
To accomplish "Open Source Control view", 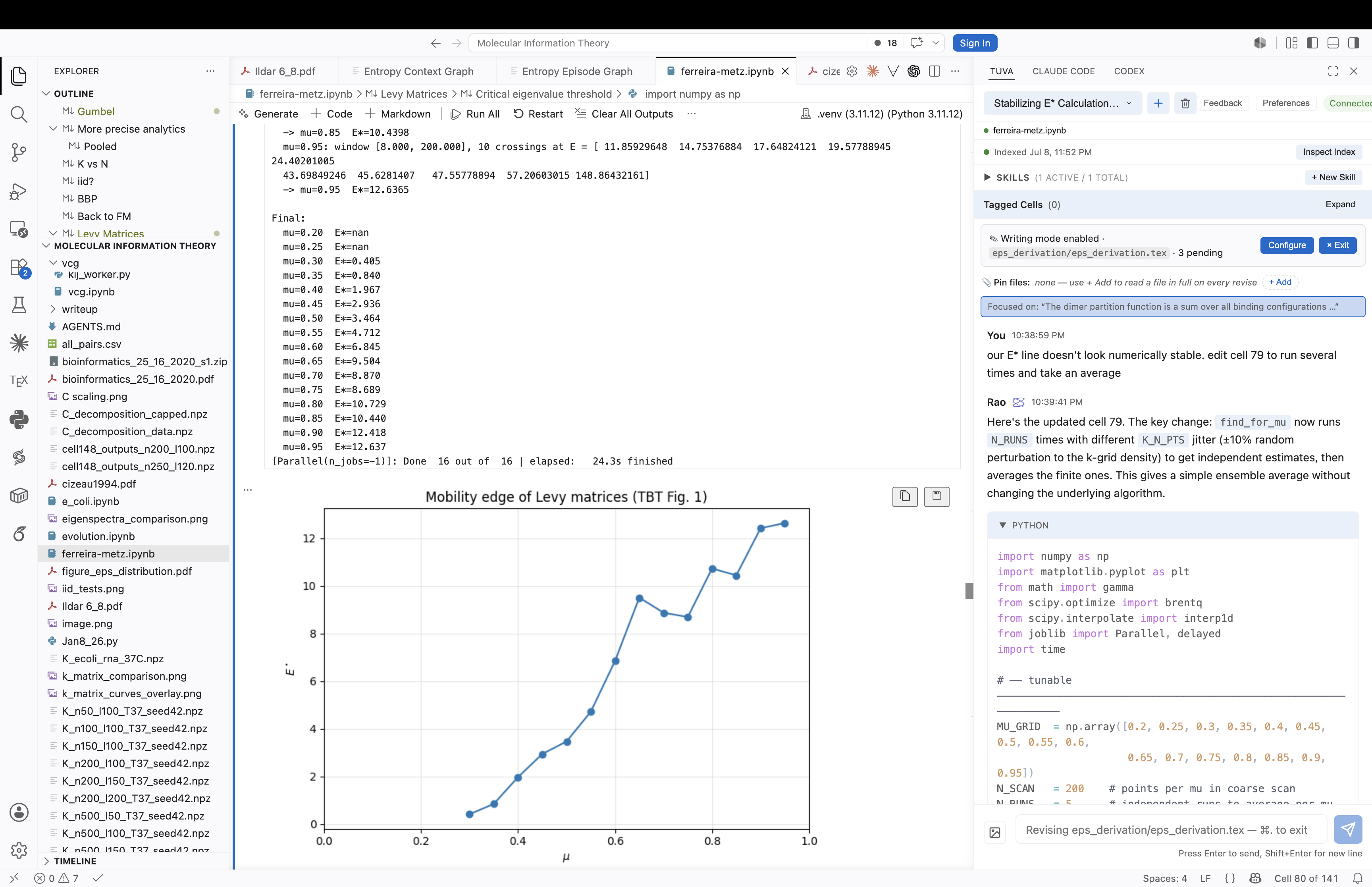I will (x=18, y=152).
